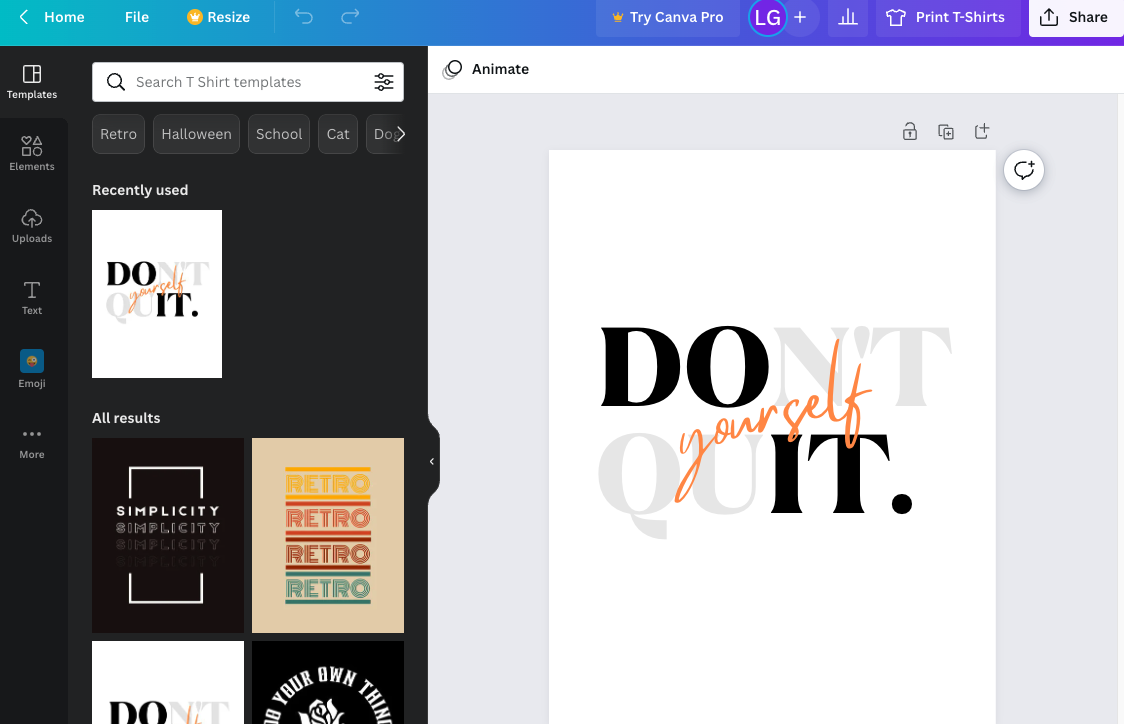Open template search filters icon
The height and width of the screenshot is (724, 1124).
(x=384, y=82)
